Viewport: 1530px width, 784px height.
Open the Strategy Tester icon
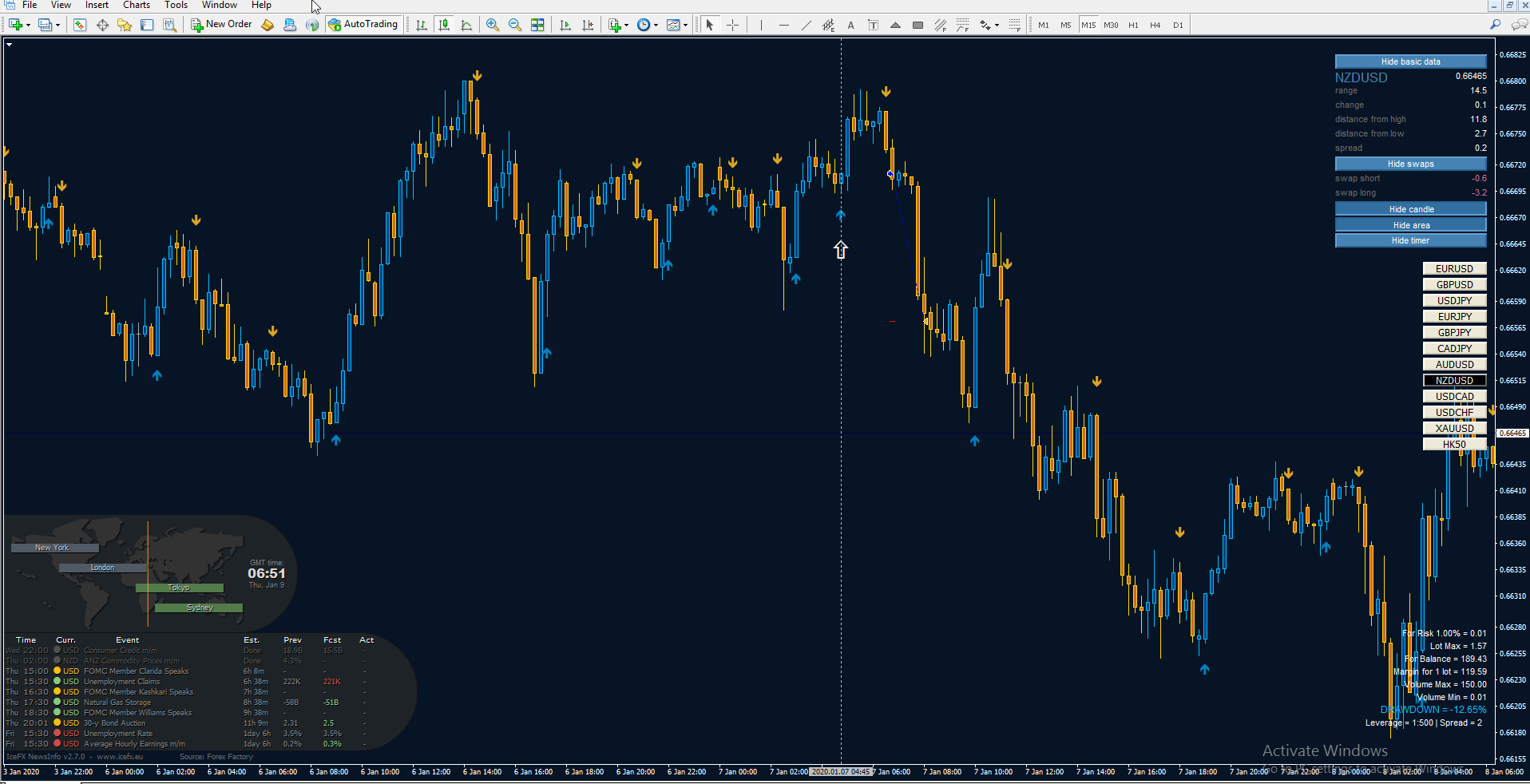tap(169, 25)
